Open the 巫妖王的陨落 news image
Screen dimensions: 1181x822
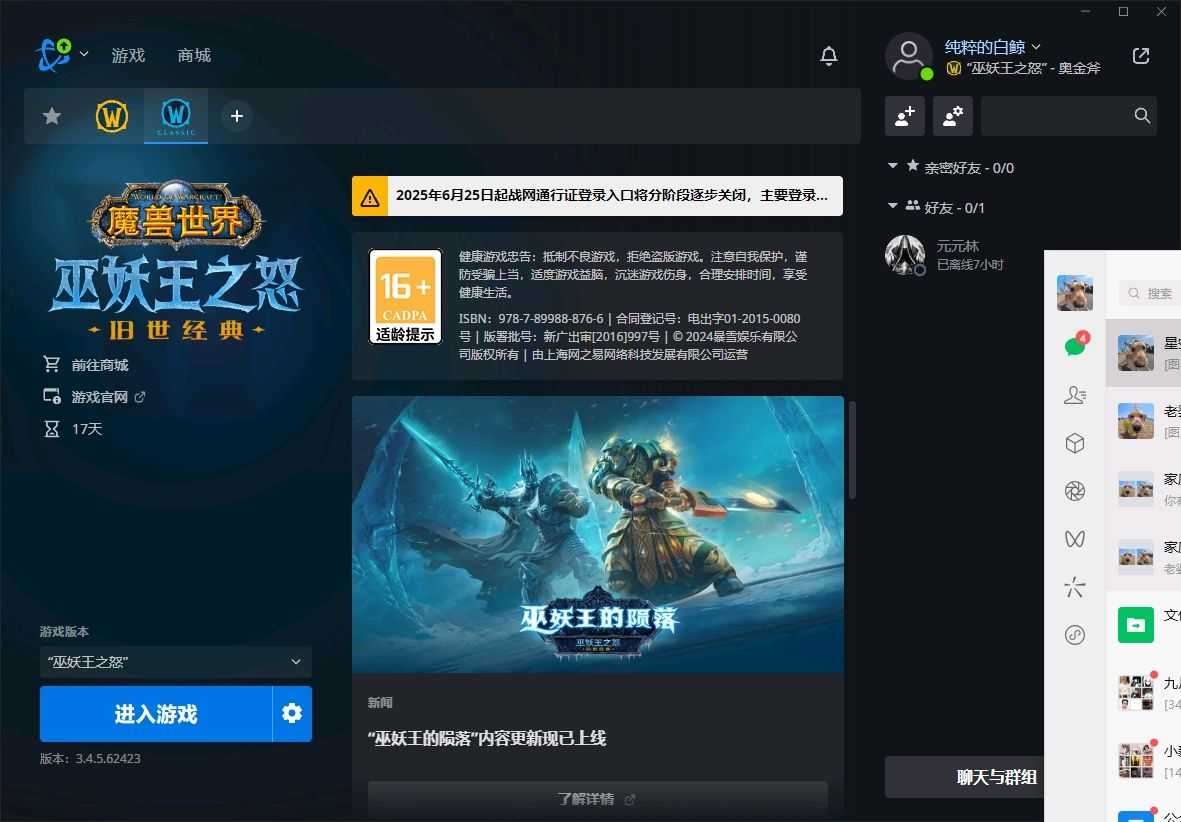[x=597, y=534]
